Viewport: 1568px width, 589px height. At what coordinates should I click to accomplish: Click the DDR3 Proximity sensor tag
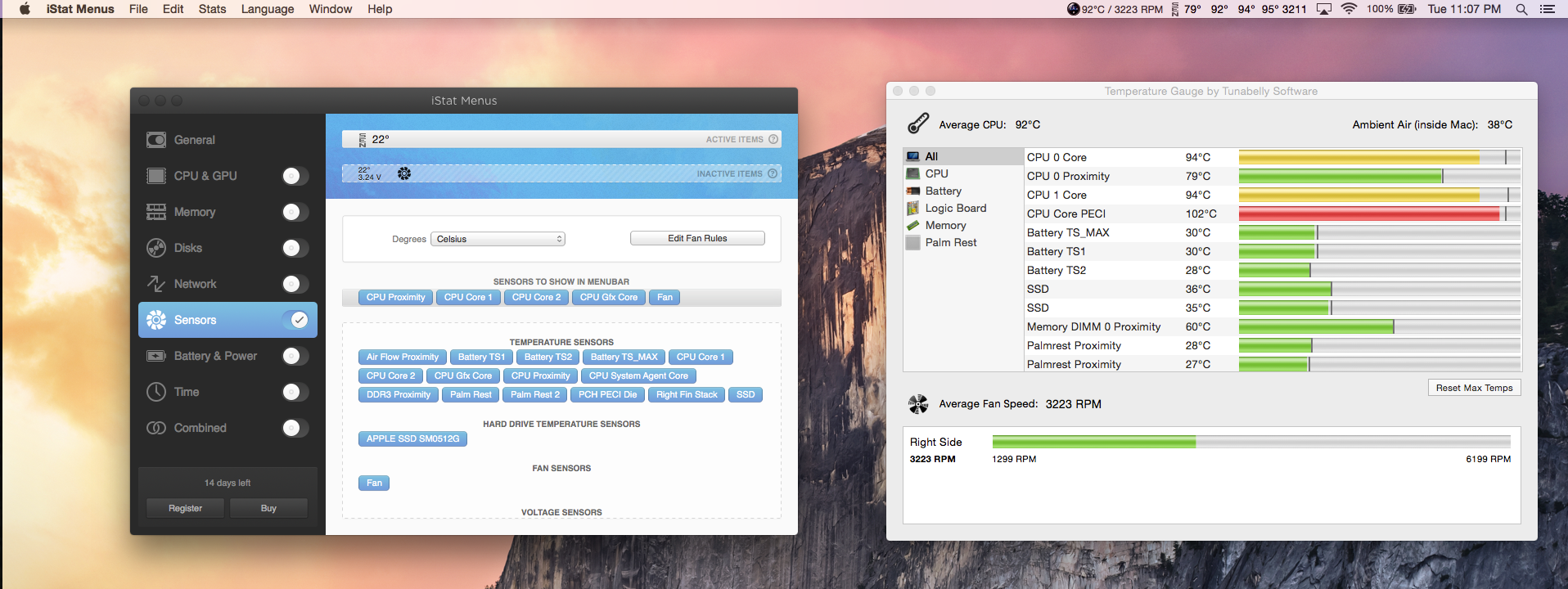coord(399,394)
